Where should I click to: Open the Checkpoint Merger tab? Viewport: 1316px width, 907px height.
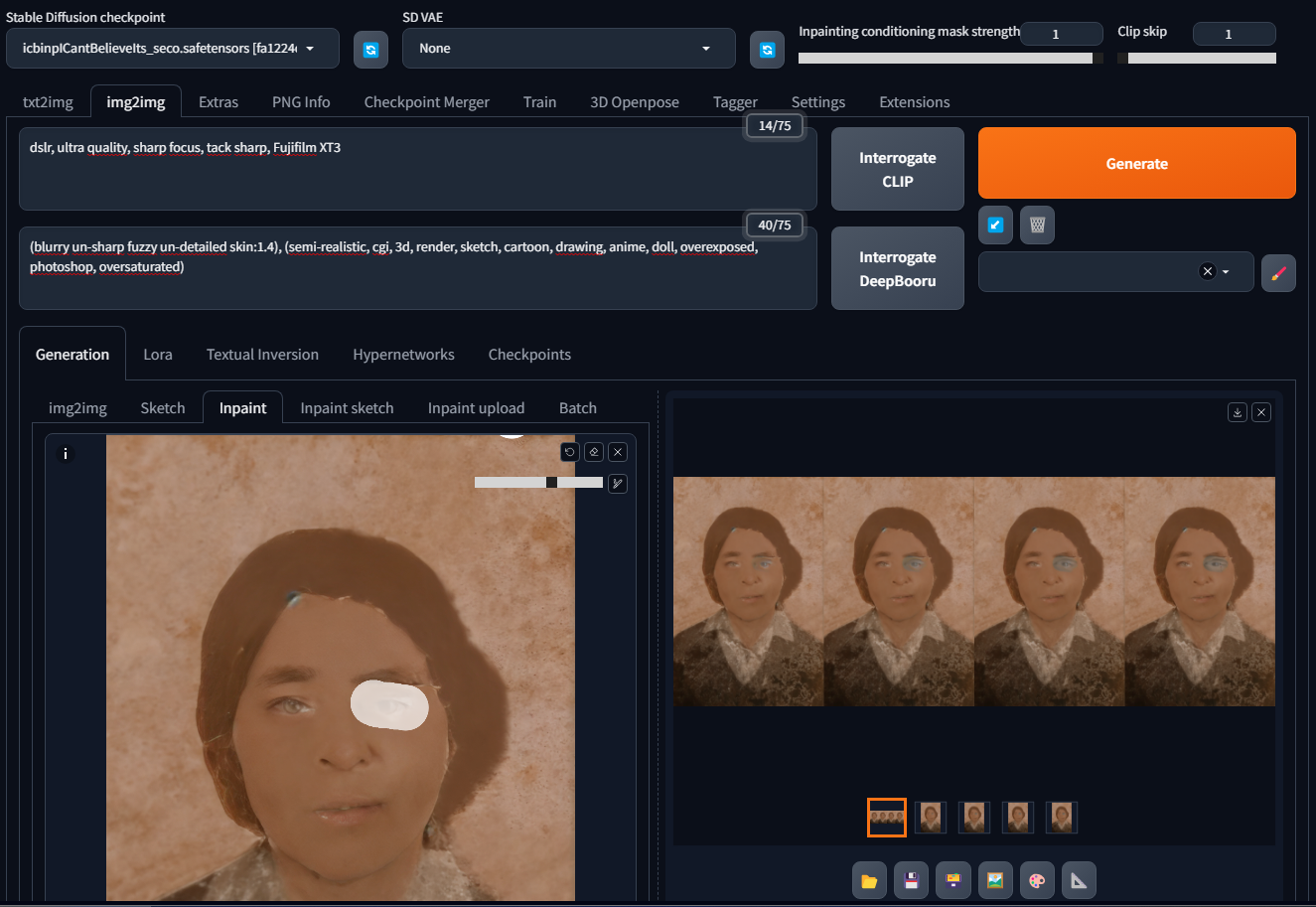point(426,101)
